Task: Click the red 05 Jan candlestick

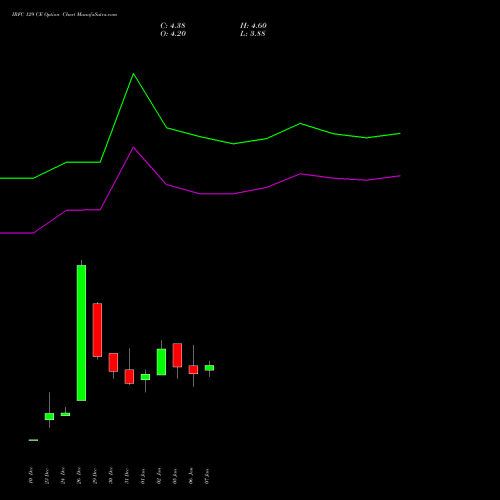Action: (x=177, y=355)
